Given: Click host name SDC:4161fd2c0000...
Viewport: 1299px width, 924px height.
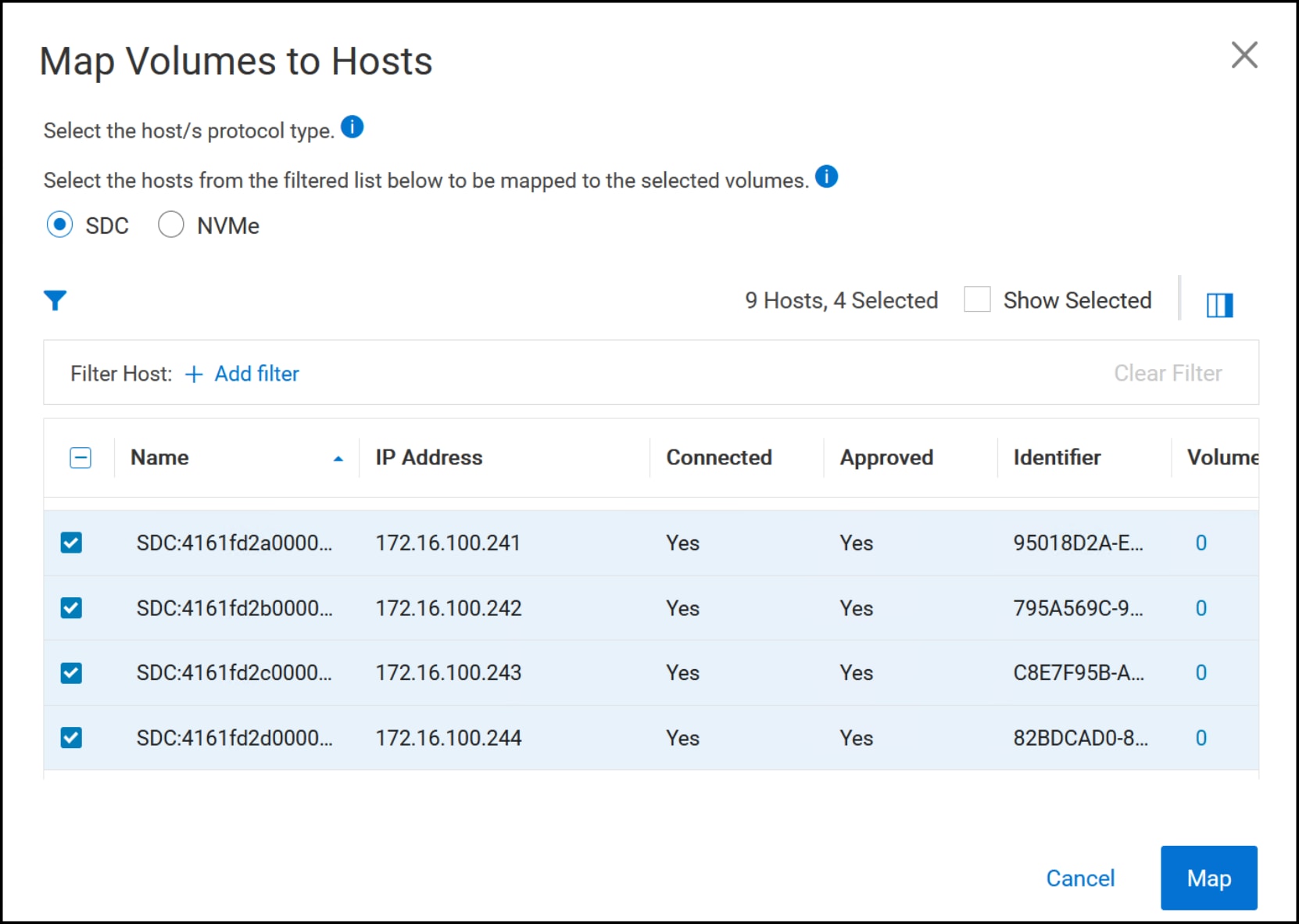Looking at the screenshot, I should click(234, 672).
